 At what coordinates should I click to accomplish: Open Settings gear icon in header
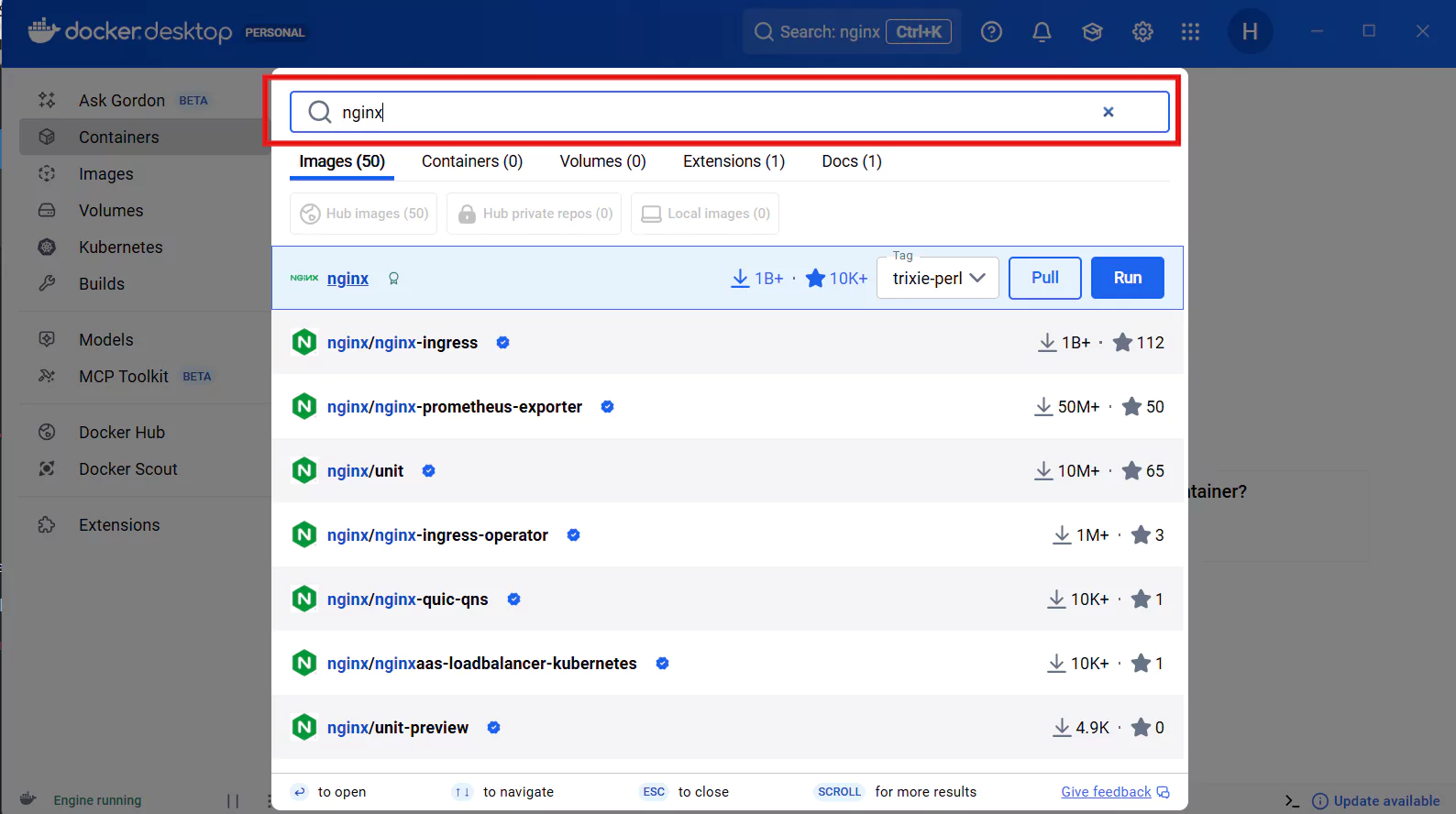tap(1142, 32)
